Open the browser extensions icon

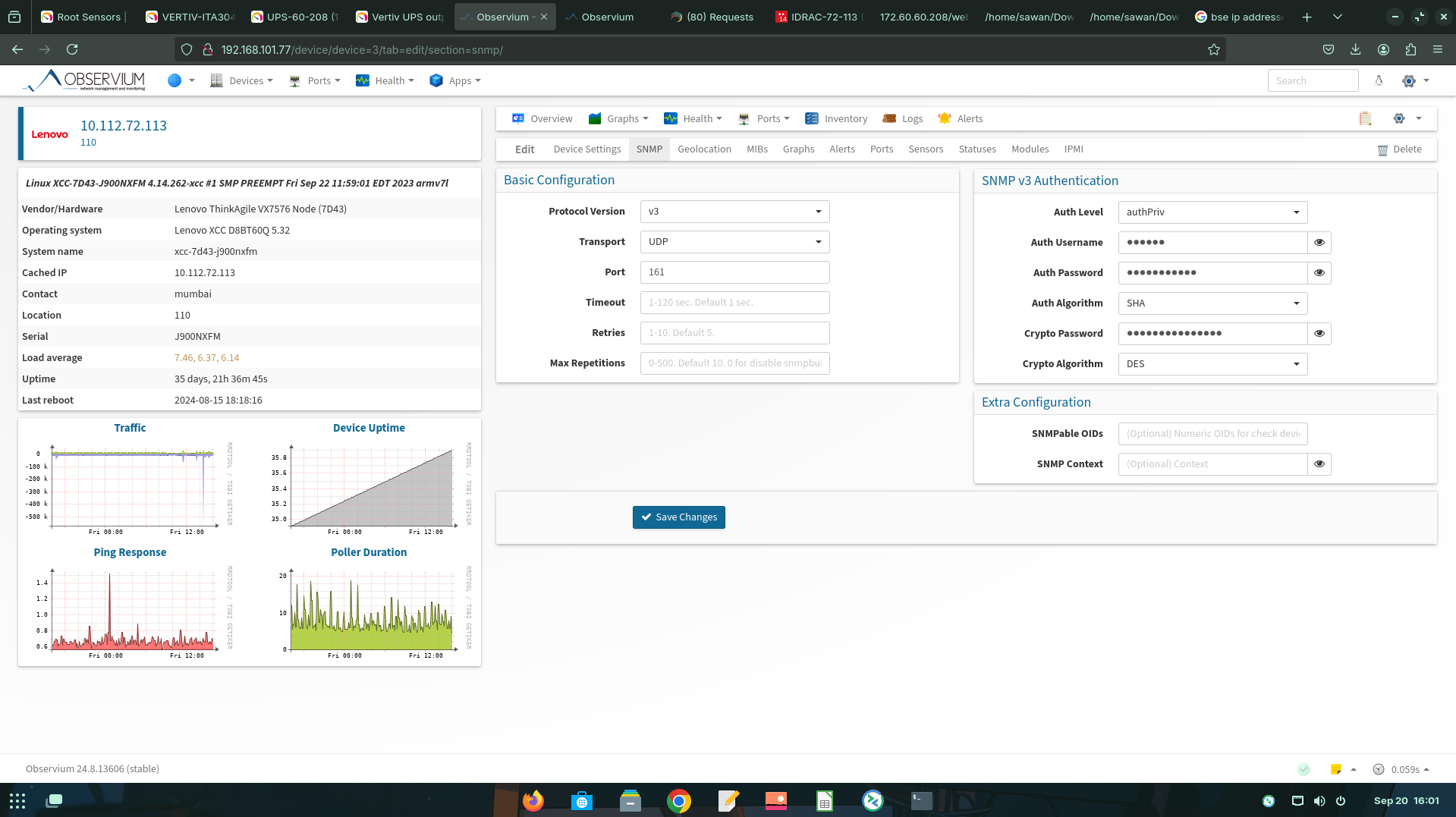(1410, 49)
